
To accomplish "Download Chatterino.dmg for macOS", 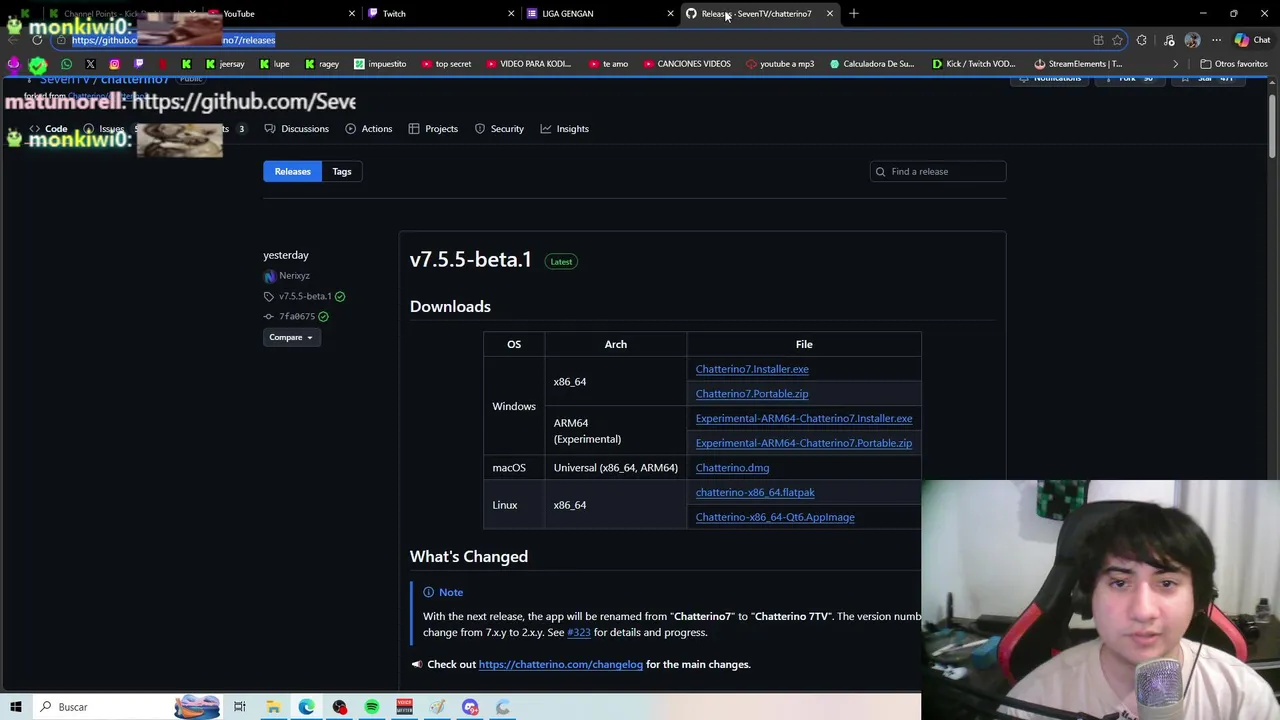I will click(732, 468).
